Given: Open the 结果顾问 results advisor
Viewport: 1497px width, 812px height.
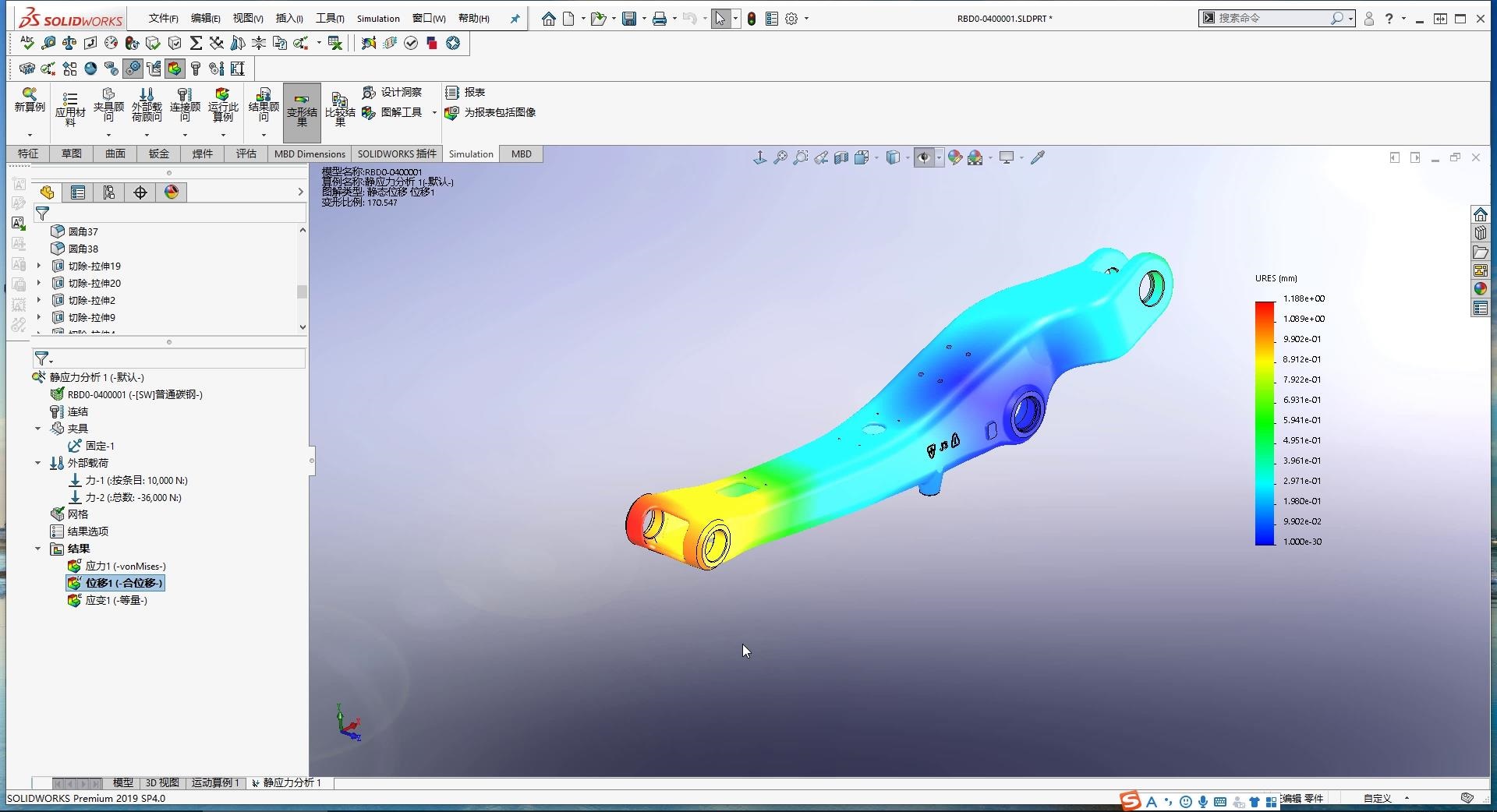Looking at the screenshot, I should pos(264,105).
